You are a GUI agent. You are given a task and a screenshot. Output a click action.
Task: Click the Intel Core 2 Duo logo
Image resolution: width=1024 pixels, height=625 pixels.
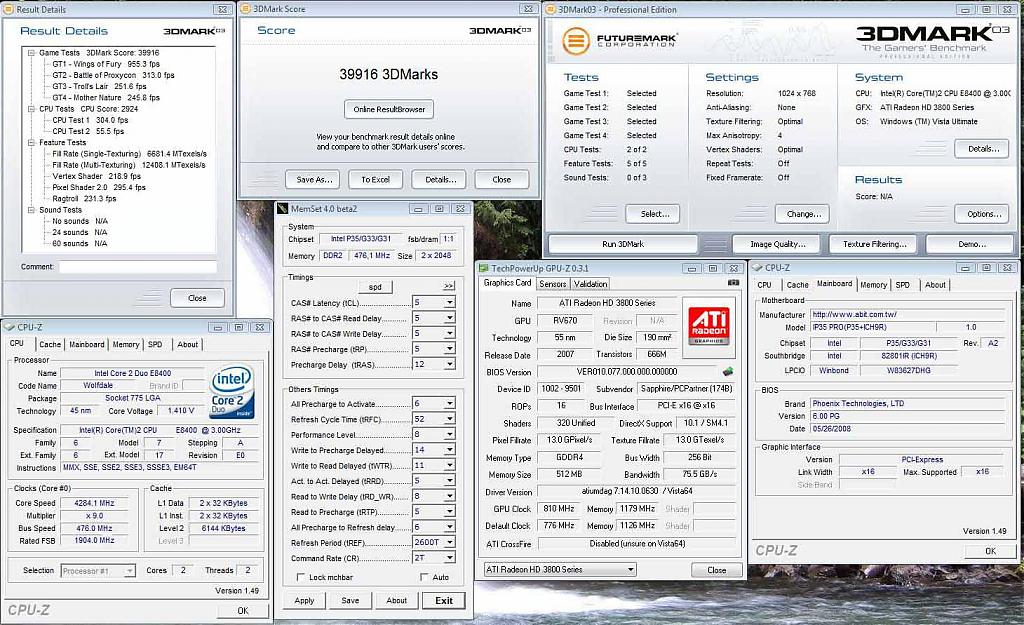pyautogui.click(x=232, y=393)
